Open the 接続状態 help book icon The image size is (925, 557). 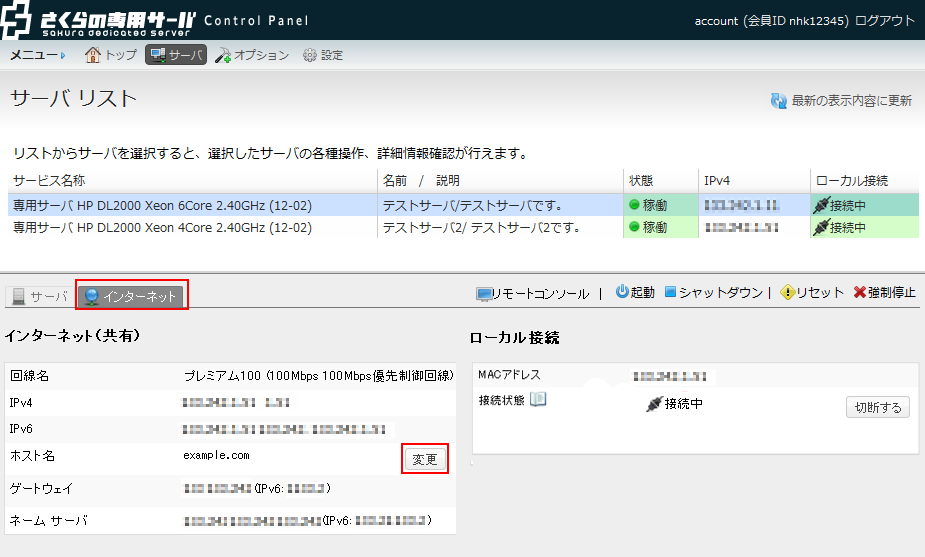538,400
